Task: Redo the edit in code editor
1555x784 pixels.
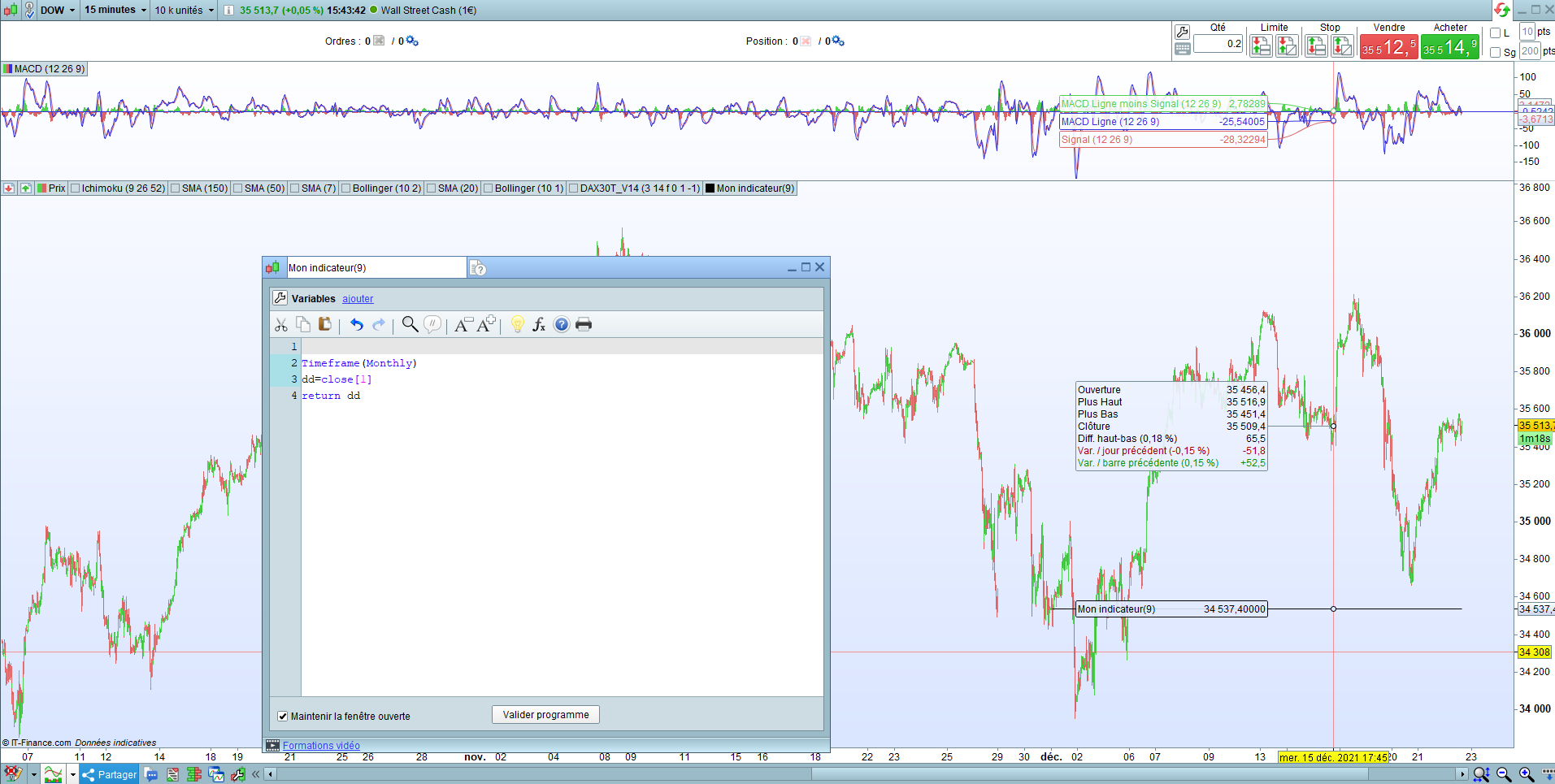Action: tap(379, 325)
